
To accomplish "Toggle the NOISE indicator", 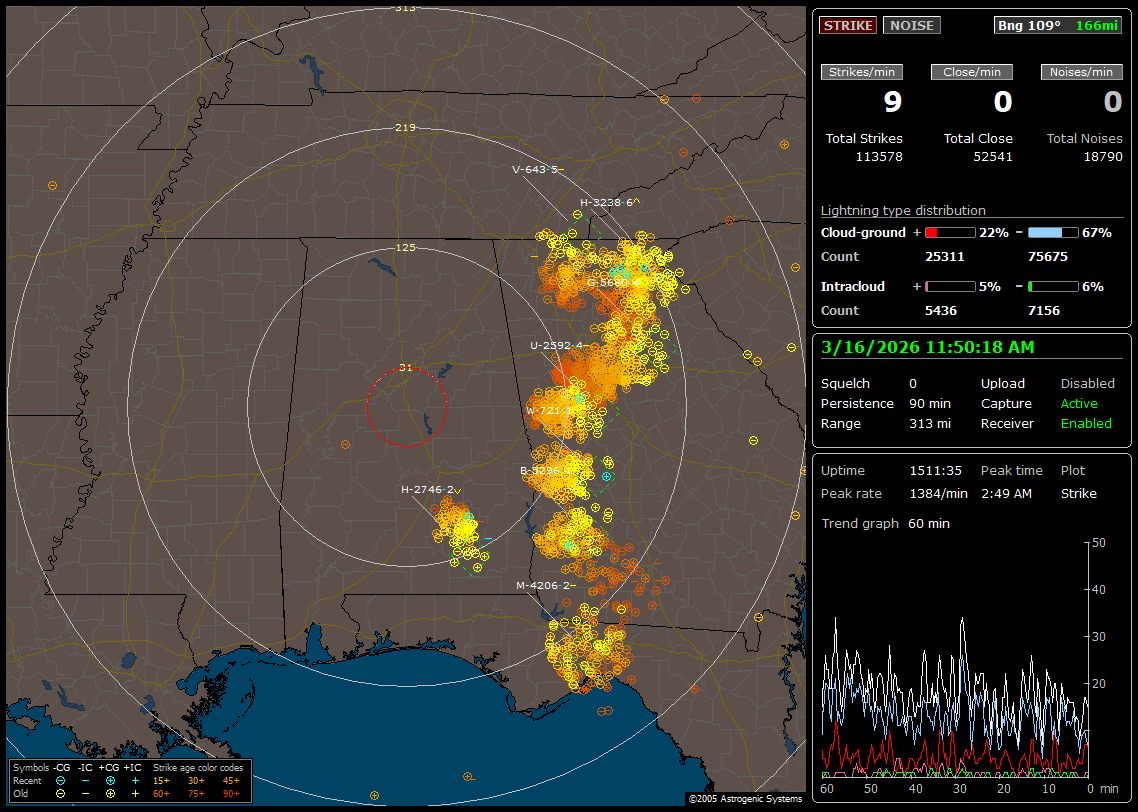I will pos(911,26).
